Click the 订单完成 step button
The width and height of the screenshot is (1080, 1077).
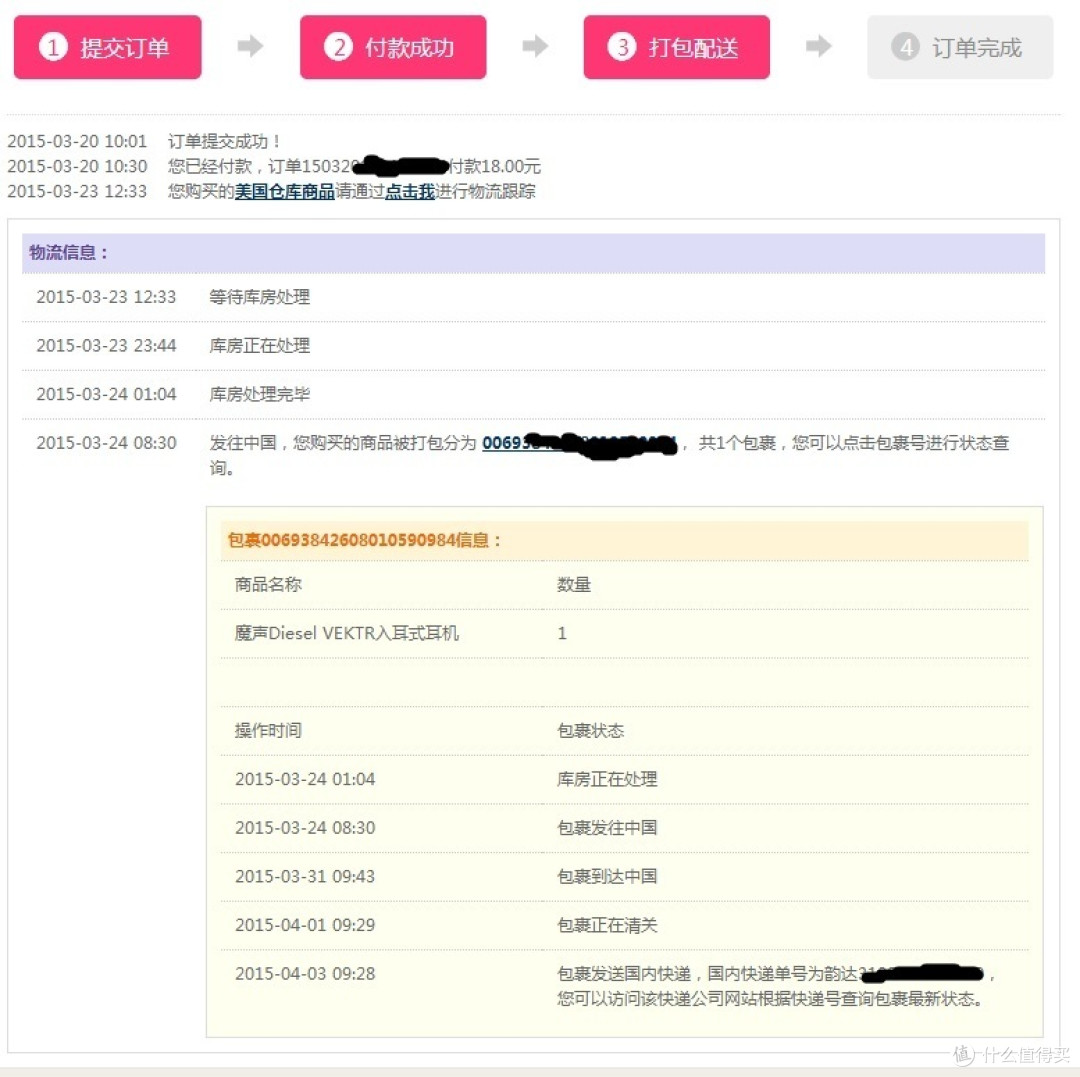960,48
